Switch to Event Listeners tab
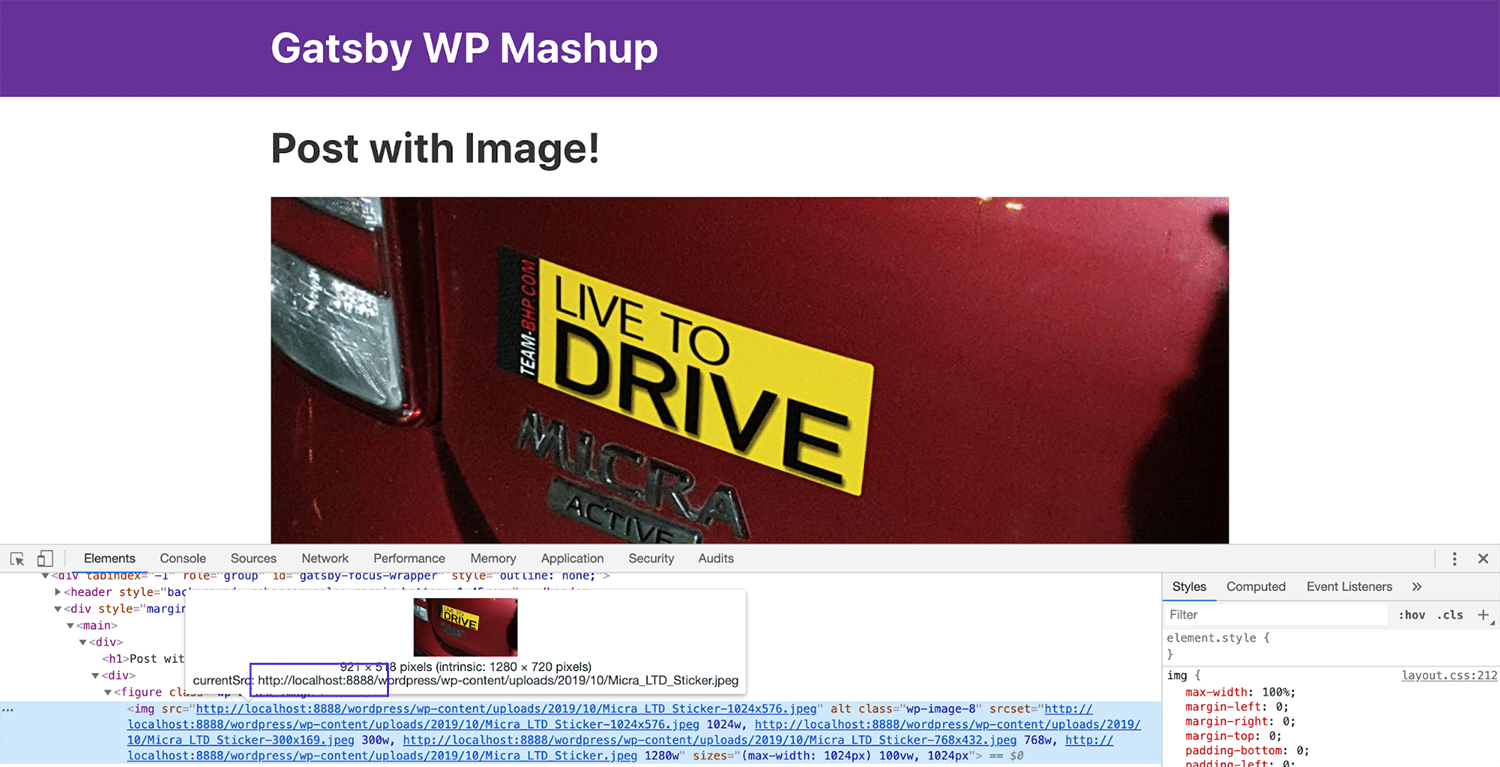Screen dimensions: 1500x767 1349,587
